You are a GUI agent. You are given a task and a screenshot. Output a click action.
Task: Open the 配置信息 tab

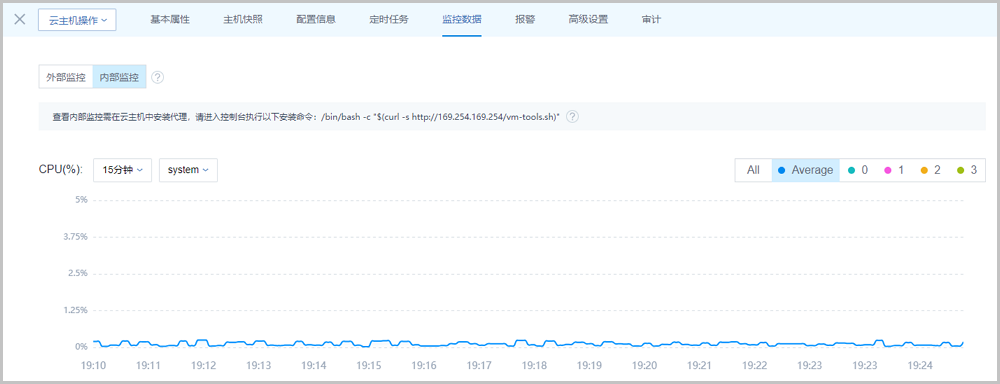click(x=316, y=19)
